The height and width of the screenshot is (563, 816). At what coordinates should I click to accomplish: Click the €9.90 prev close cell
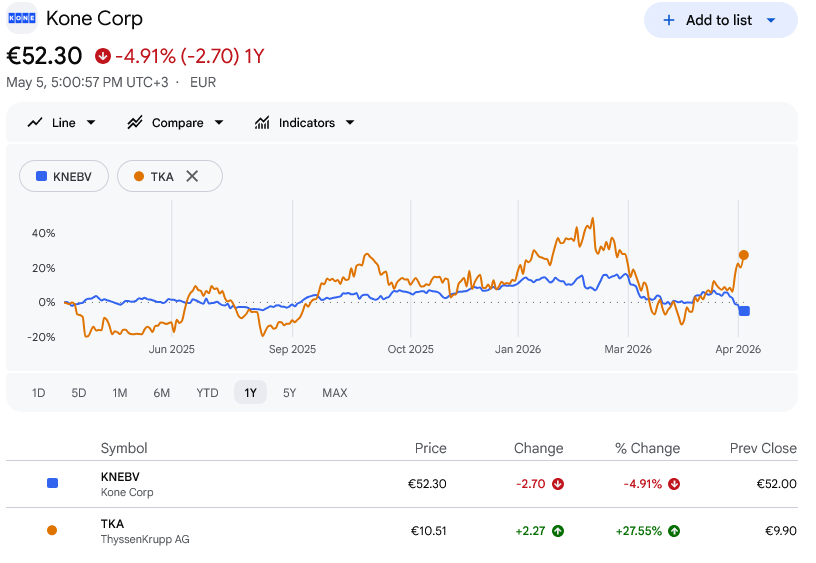click(781, 531)
